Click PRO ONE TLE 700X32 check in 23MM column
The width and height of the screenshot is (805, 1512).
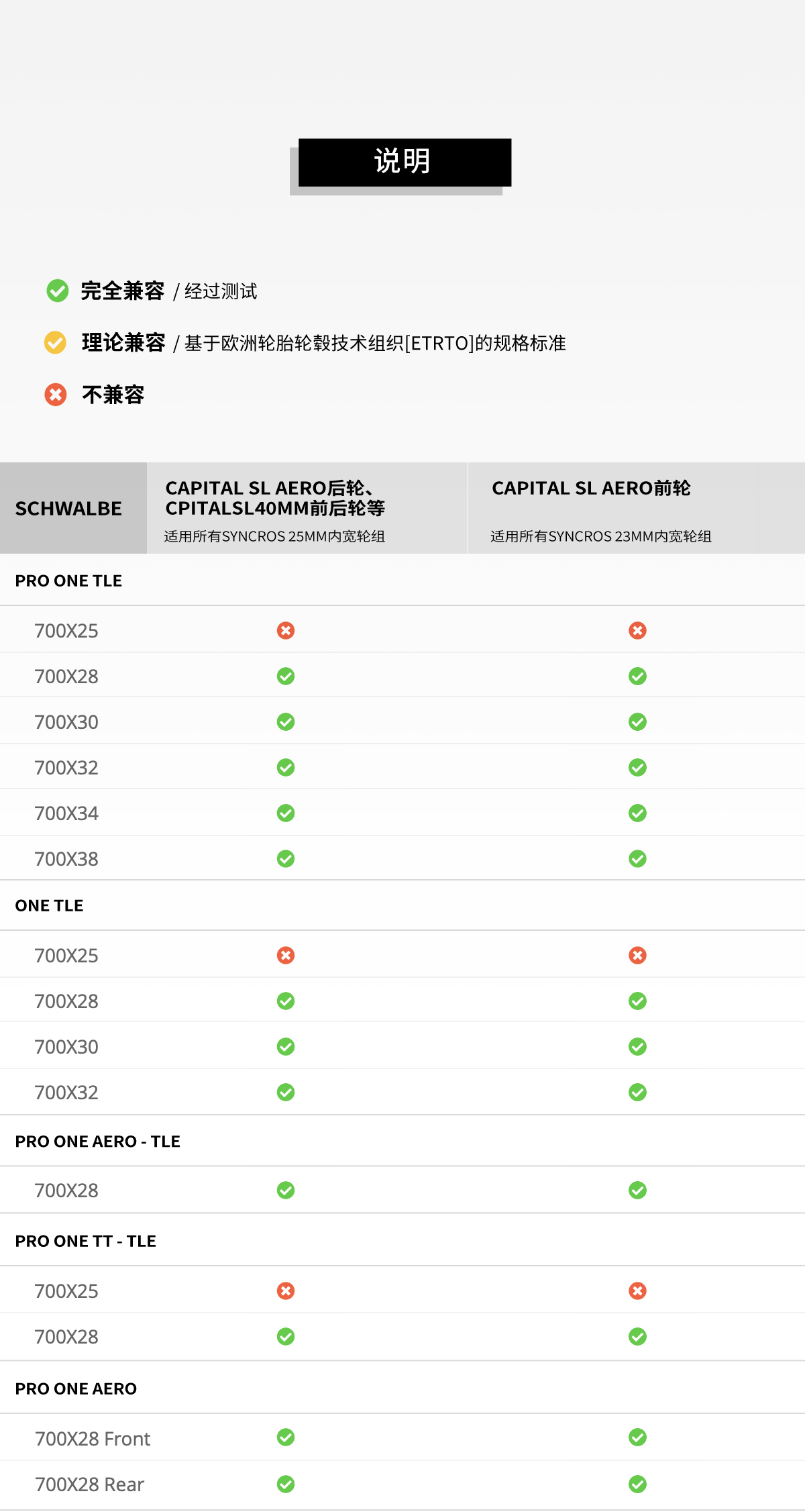pos(637,767)
